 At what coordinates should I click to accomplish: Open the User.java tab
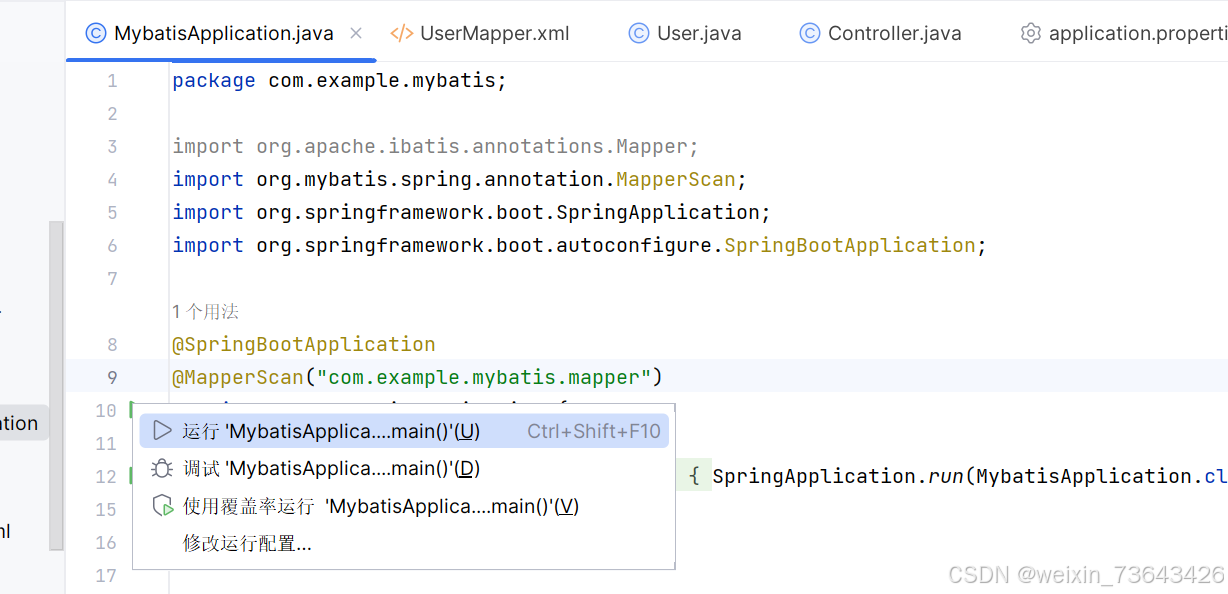699,33
